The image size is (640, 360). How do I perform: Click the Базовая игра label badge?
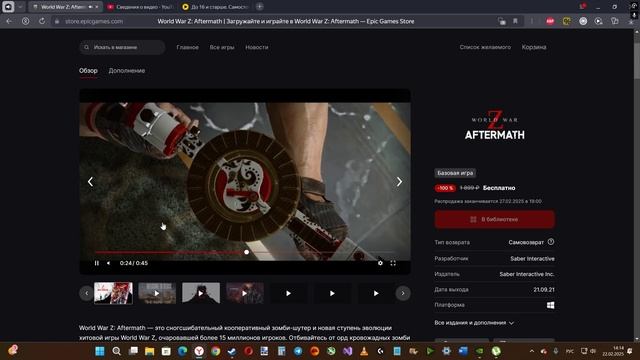455,173
